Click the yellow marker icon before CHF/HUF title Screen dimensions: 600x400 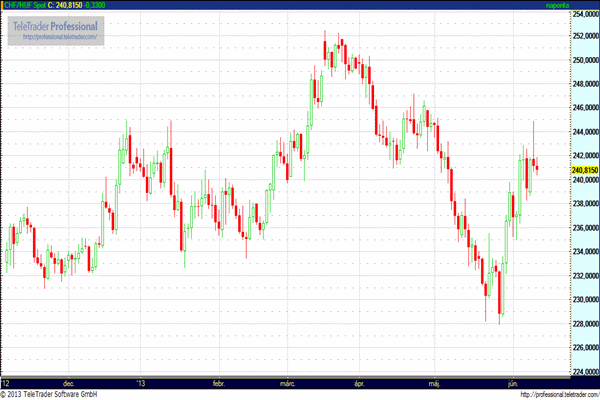pos(4,5)
